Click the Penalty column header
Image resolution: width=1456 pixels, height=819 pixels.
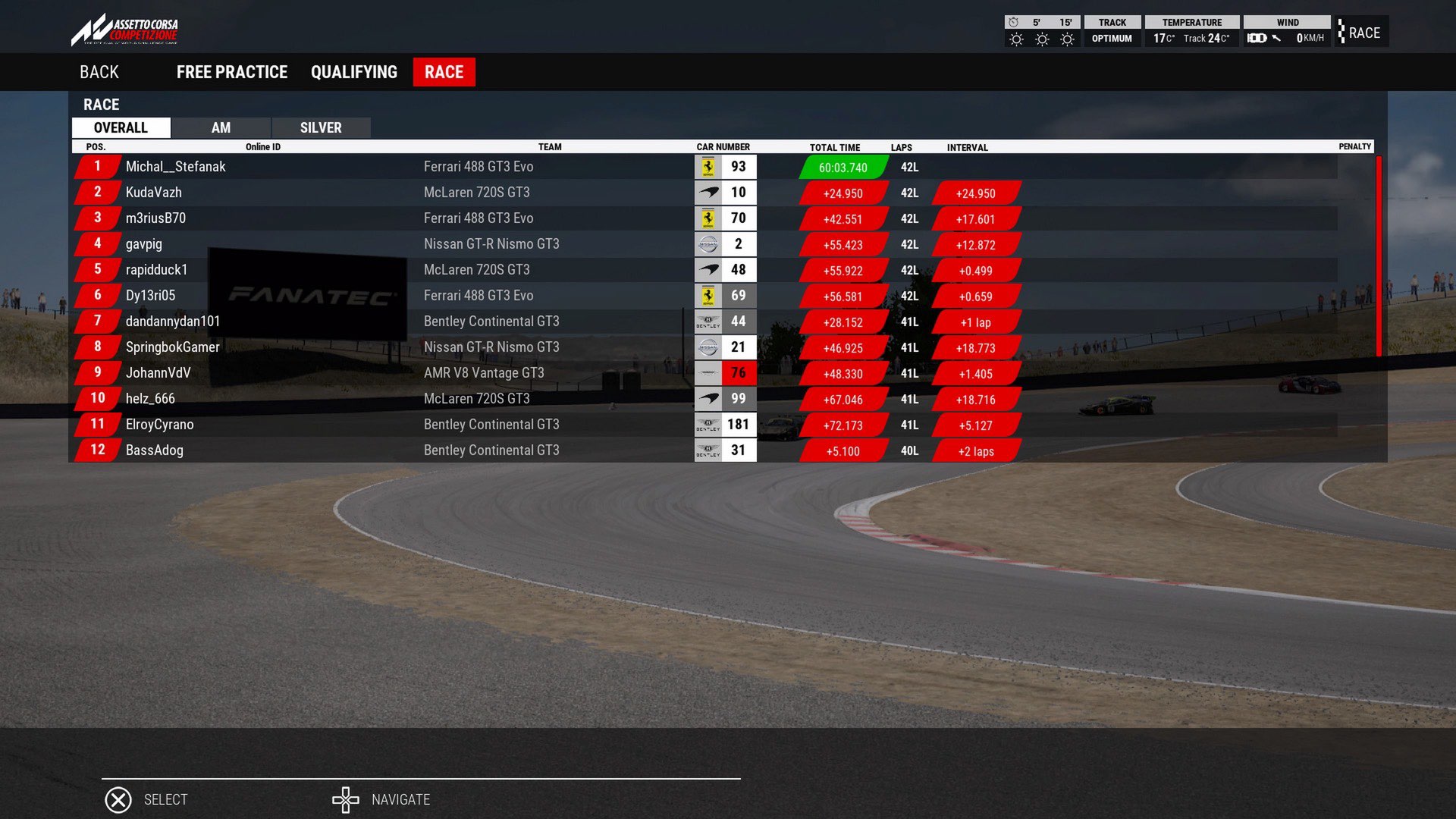(x=1355, y=147)
